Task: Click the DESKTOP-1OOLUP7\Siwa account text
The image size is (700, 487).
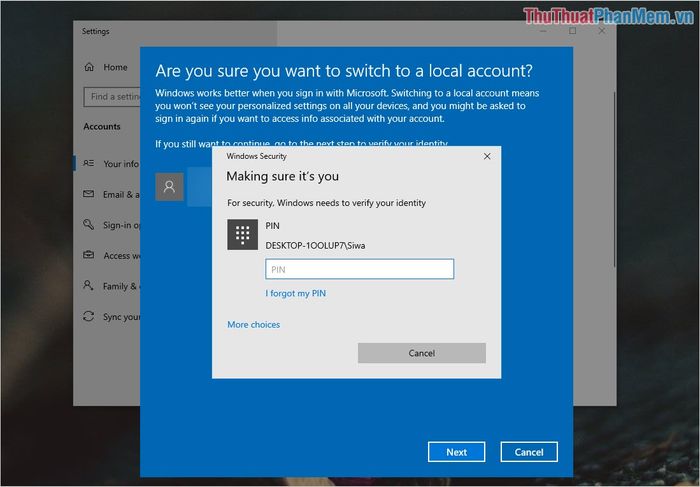Action: pyautogui.click(x=315, y=246)
